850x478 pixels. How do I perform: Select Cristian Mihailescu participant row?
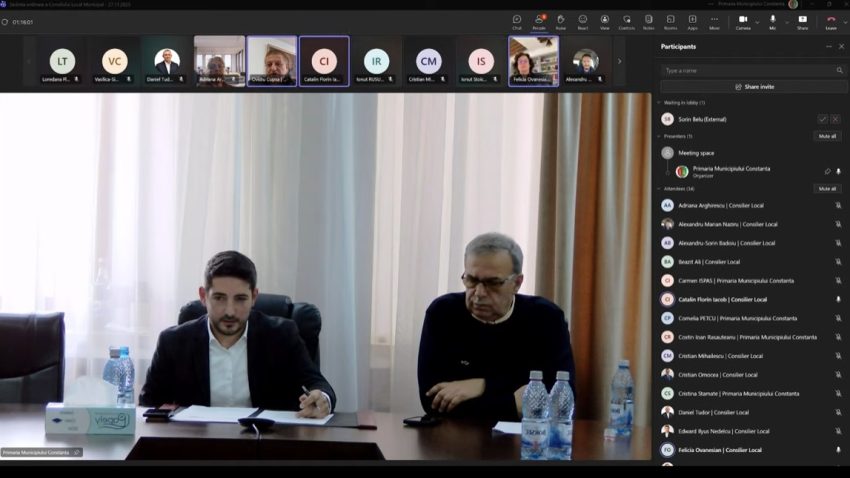pyautogui.click(x=751, y=356)
